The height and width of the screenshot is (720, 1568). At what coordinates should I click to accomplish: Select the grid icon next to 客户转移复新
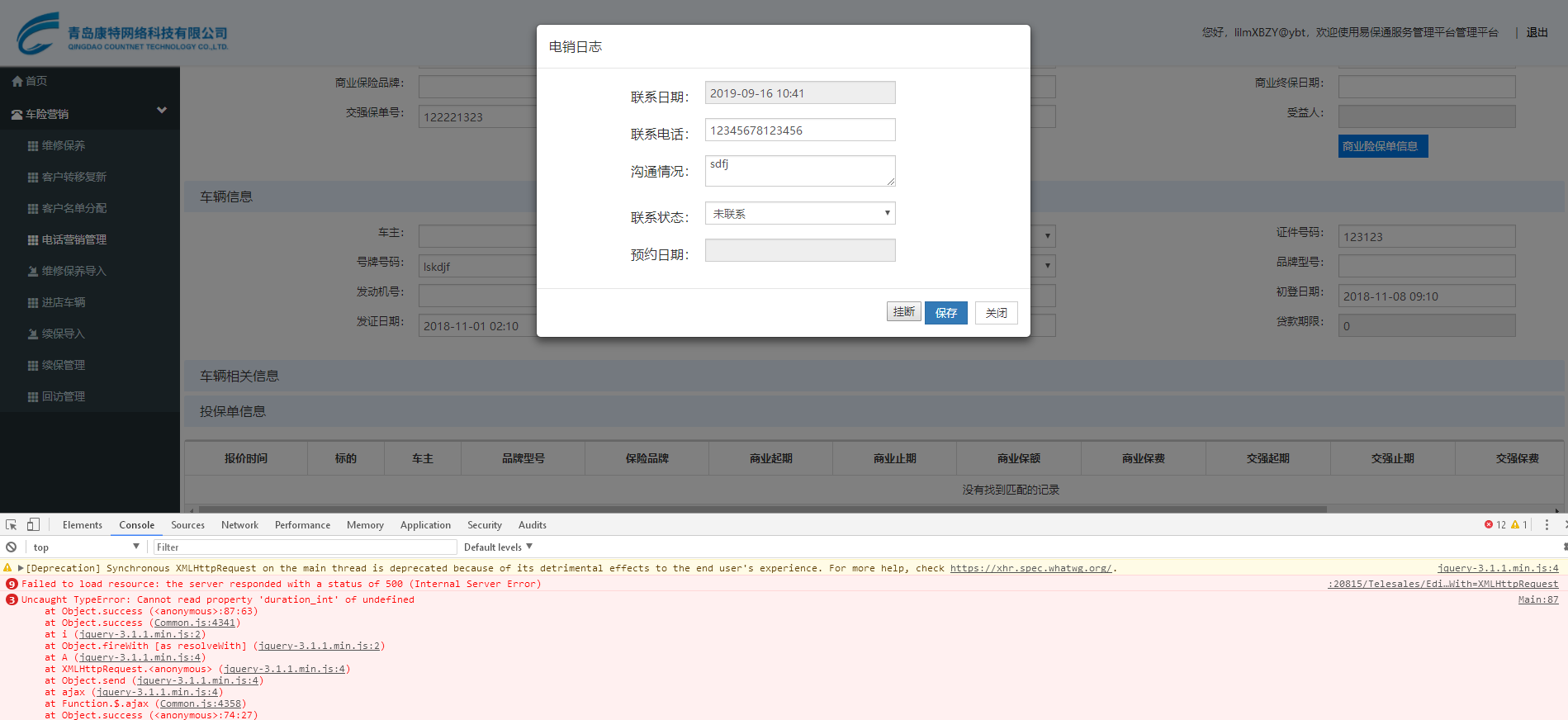(33, 178)
